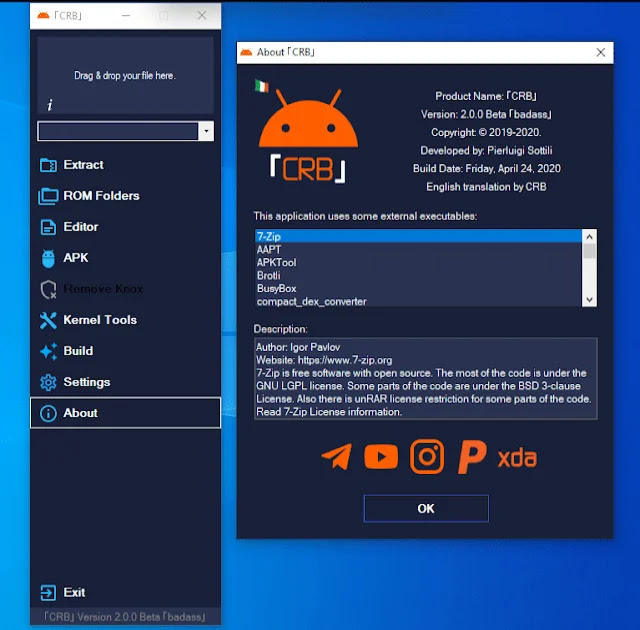Click the Italian flag language icon
This screenshot has width=640, height=630.
click(x=261, y=86)
